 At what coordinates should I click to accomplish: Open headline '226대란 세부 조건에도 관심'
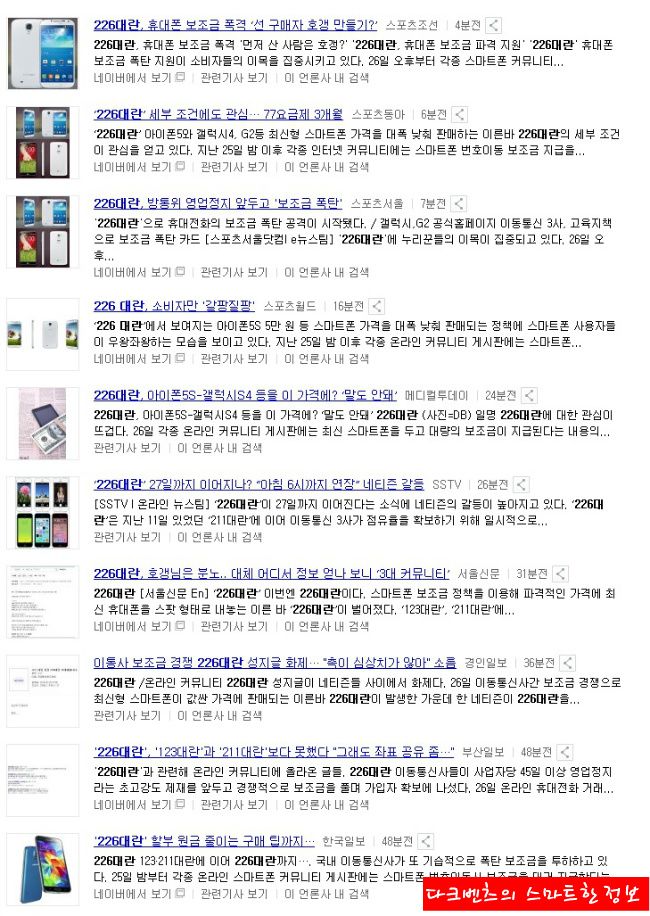pyautogui.click(x=218, y=114)
